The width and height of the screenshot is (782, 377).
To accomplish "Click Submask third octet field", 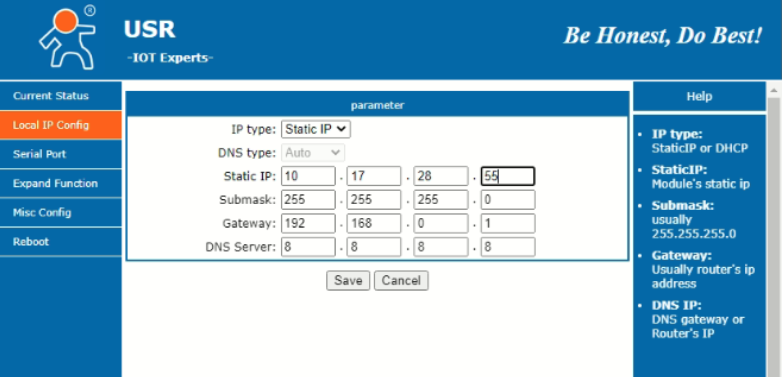I will tap(441, 199).
